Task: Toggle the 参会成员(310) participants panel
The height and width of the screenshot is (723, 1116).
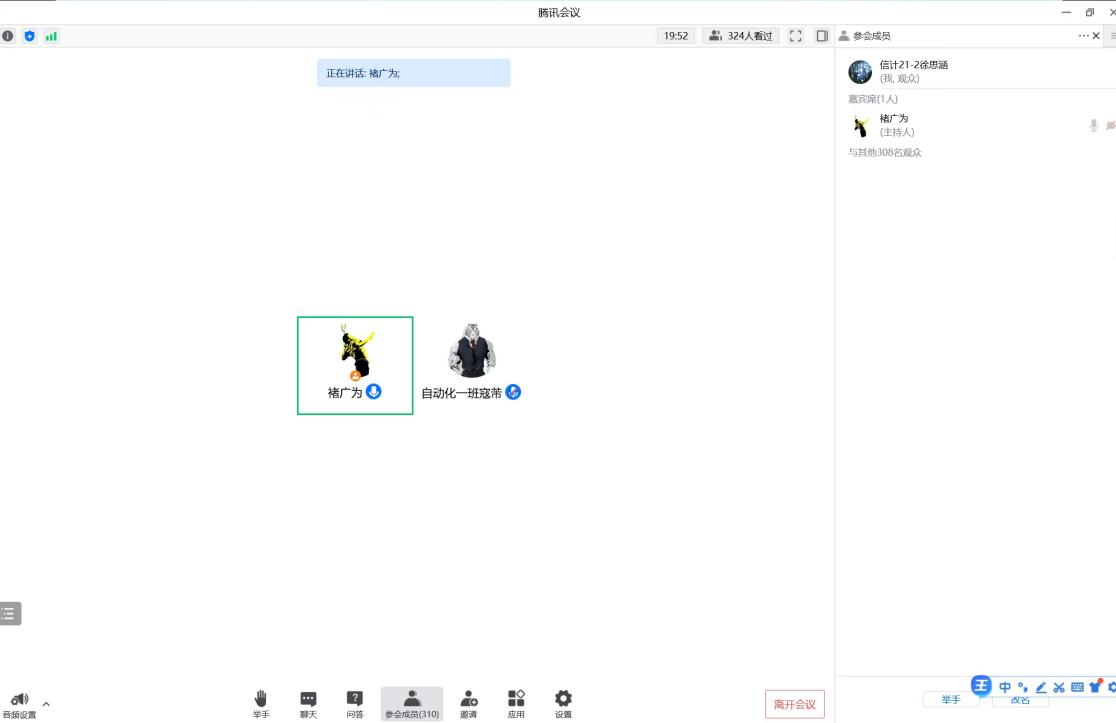Action: pos(412,704)
